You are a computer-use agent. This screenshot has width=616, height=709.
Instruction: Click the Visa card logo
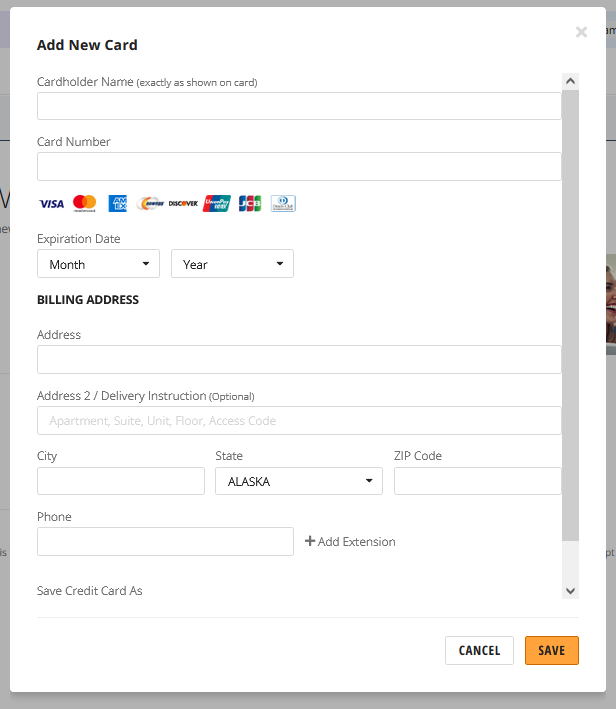coord(52,204)
